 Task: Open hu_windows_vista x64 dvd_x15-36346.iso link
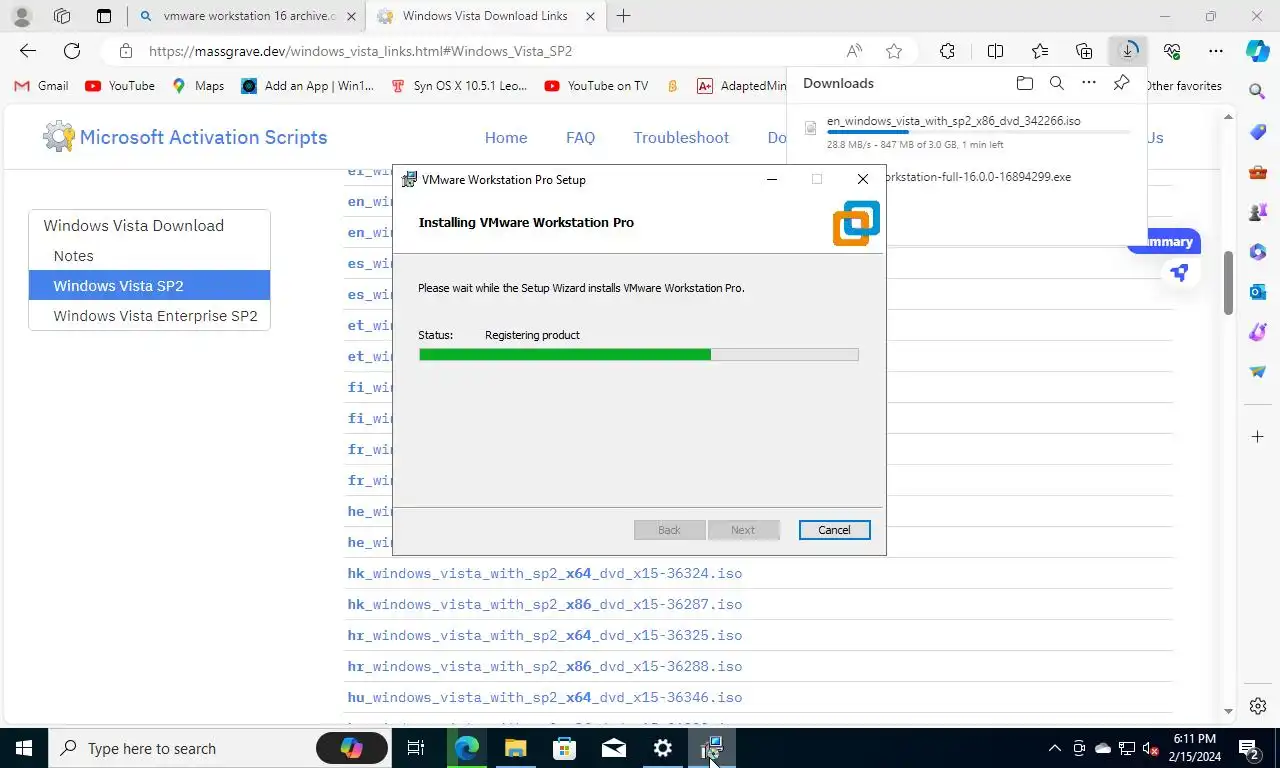[544, 698]
